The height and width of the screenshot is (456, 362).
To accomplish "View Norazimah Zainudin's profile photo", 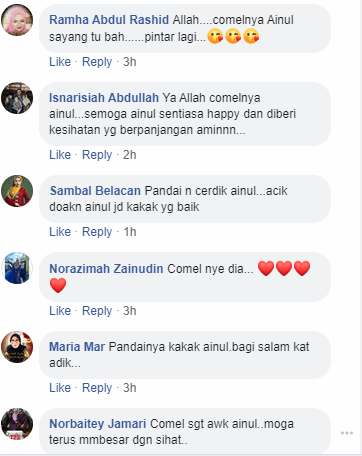I will pos(17,268).
